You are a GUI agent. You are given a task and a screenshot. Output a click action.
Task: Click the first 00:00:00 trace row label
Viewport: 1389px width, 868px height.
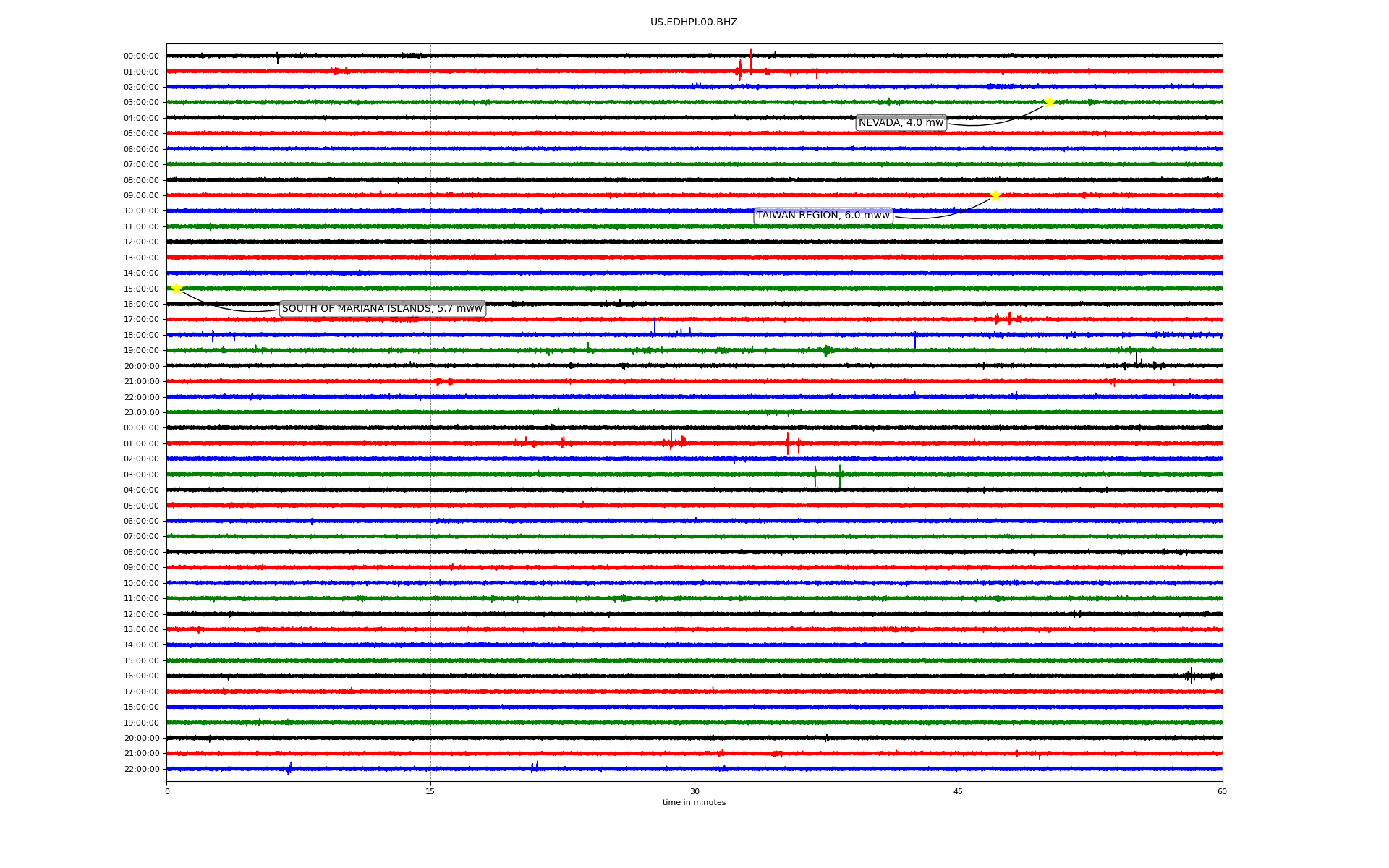pyautogui.click(x=141, y=56)
